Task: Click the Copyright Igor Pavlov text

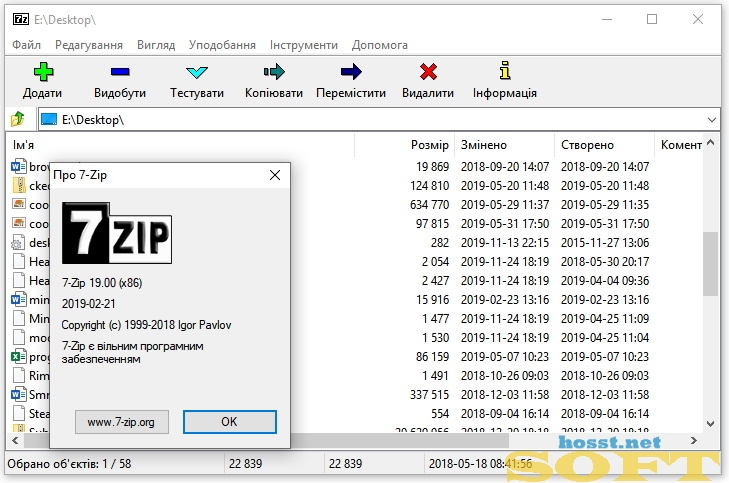Action: (x=146, y=325)
